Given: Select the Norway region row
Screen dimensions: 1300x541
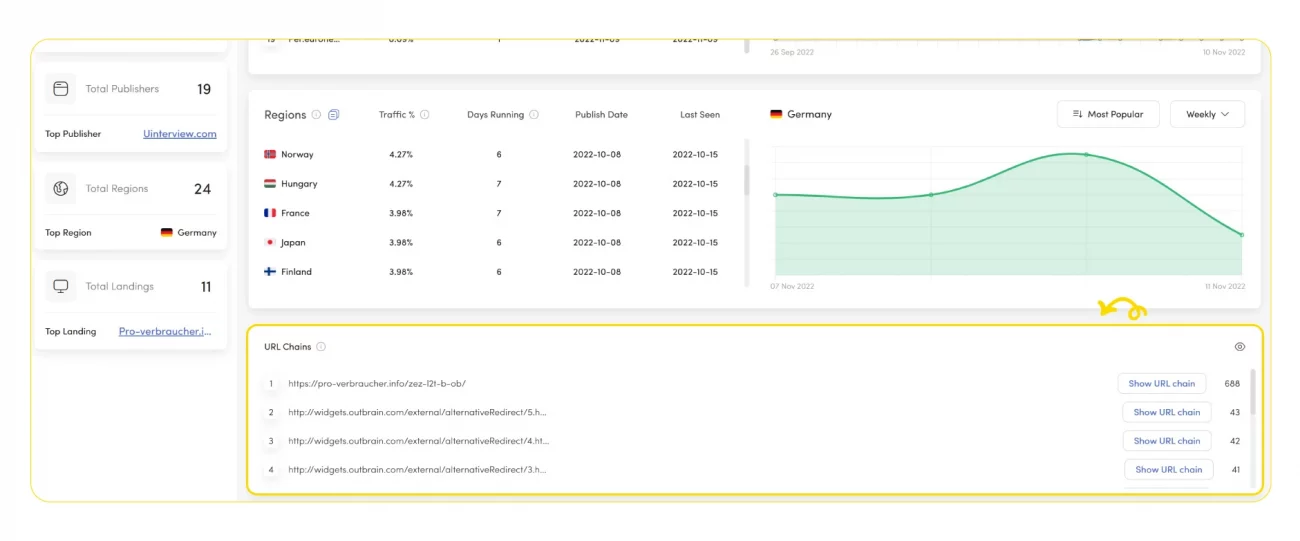Looking at the screenshot, I should click(497, 155).
